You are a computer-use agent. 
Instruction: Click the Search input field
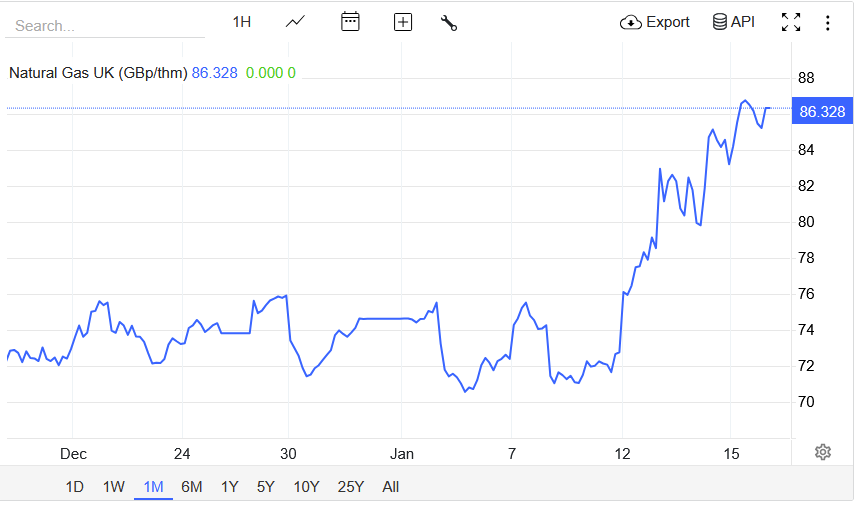(x=105, y=26)
